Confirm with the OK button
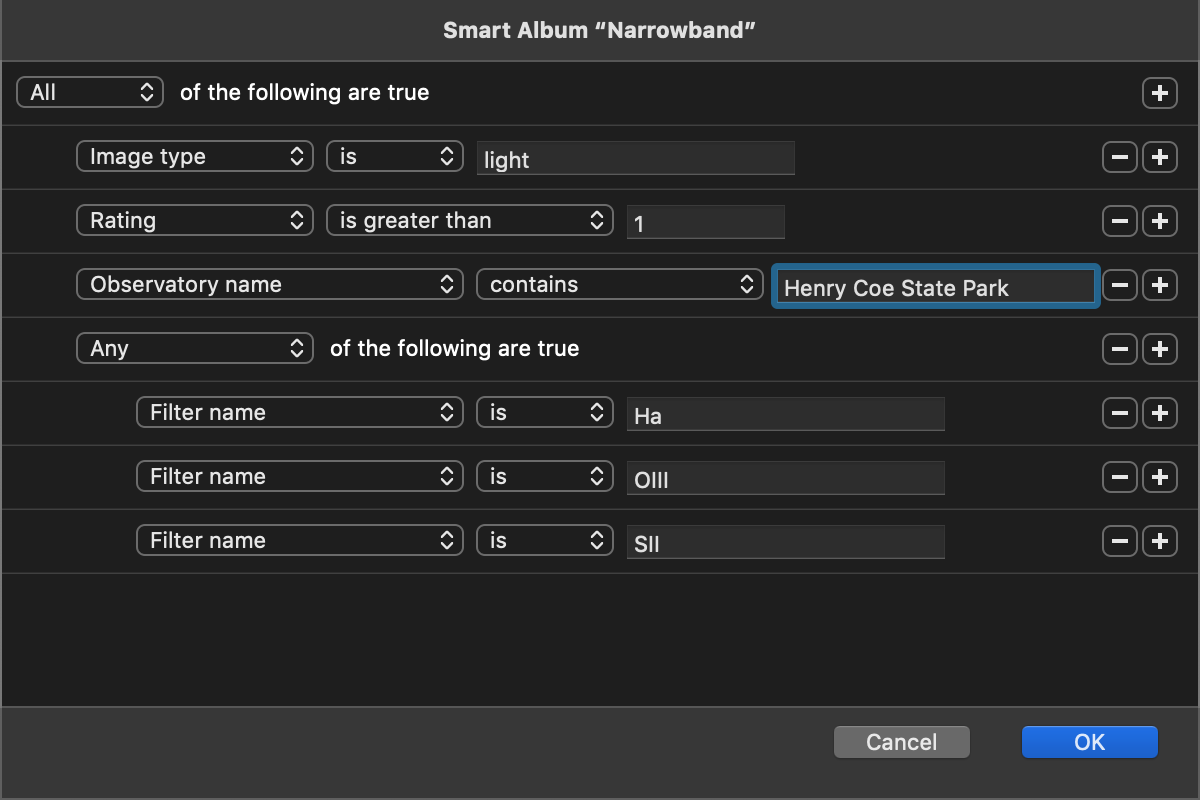 pos(1089,742)
